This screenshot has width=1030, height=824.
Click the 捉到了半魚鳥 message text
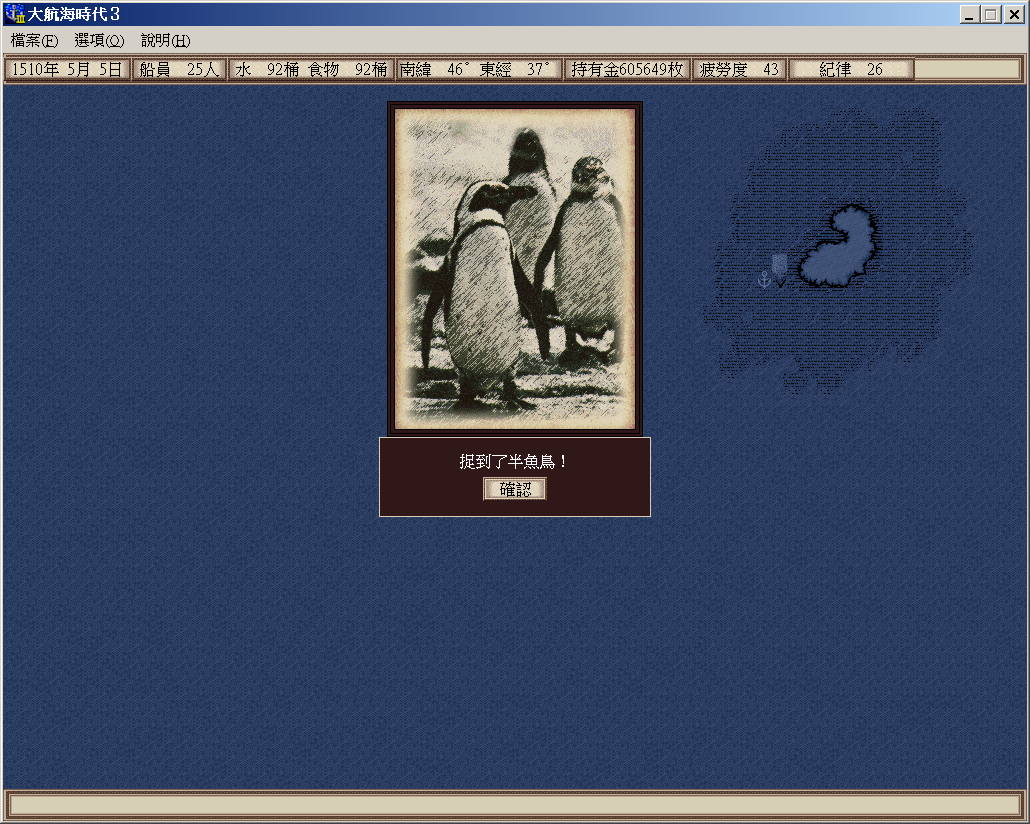point(514,461)
